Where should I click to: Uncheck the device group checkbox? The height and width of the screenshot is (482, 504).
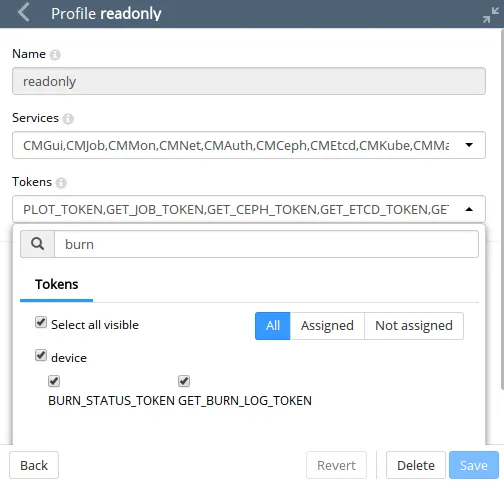41,355
